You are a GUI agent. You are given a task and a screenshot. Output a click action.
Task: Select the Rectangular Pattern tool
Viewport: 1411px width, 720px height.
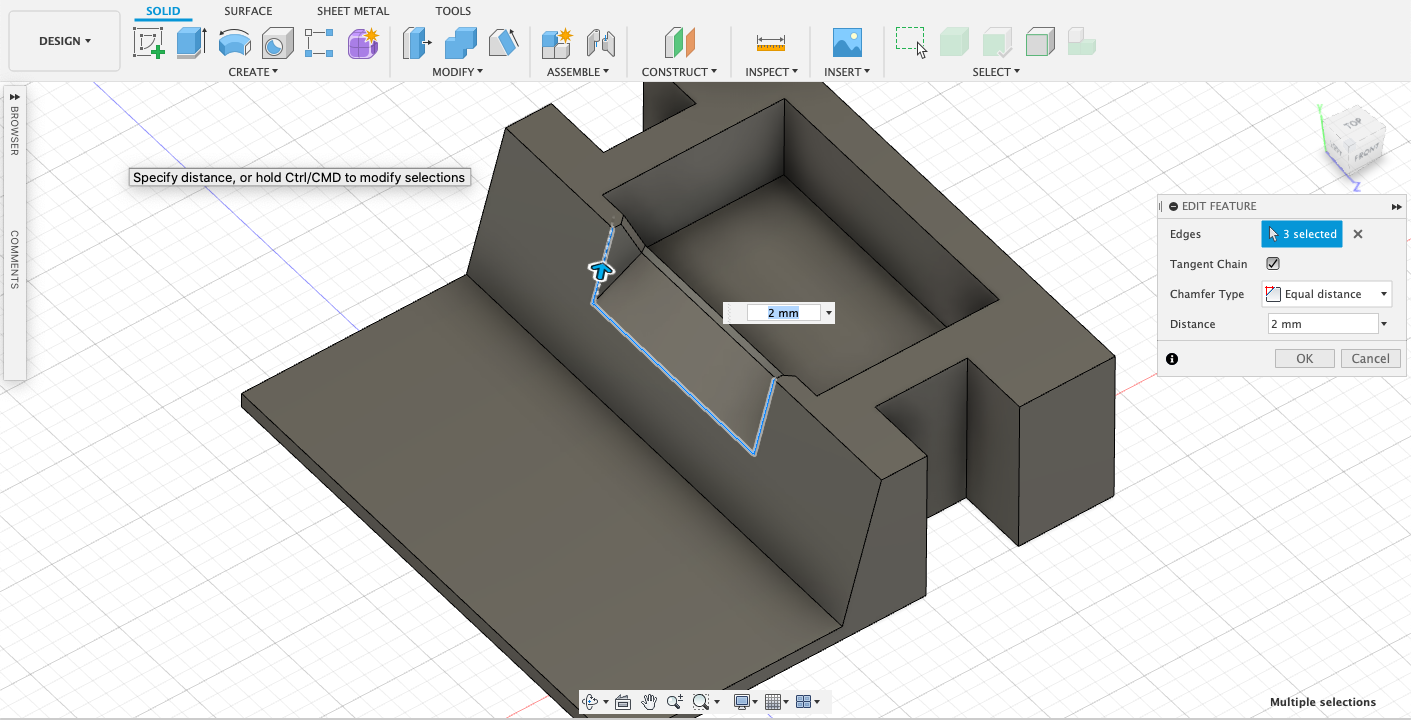coord(319,43)
